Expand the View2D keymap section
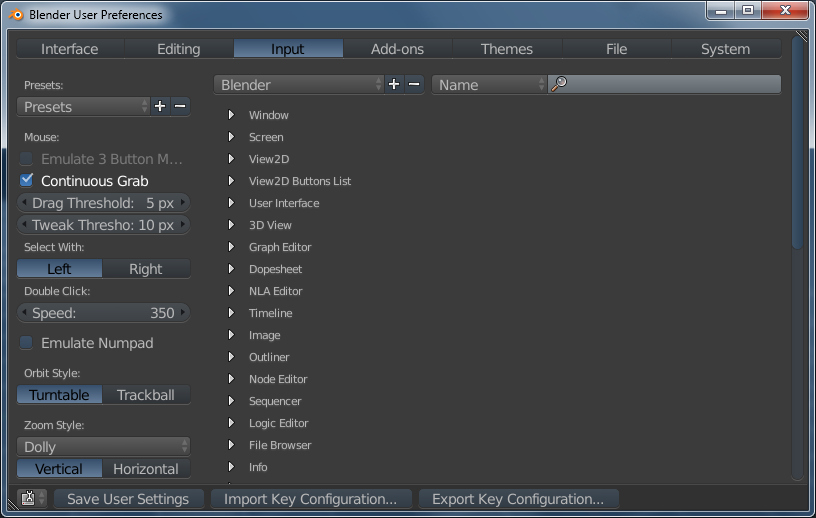The width and height of the screenshot is (816, 518). pyautogui.click(x=231, y=158)
